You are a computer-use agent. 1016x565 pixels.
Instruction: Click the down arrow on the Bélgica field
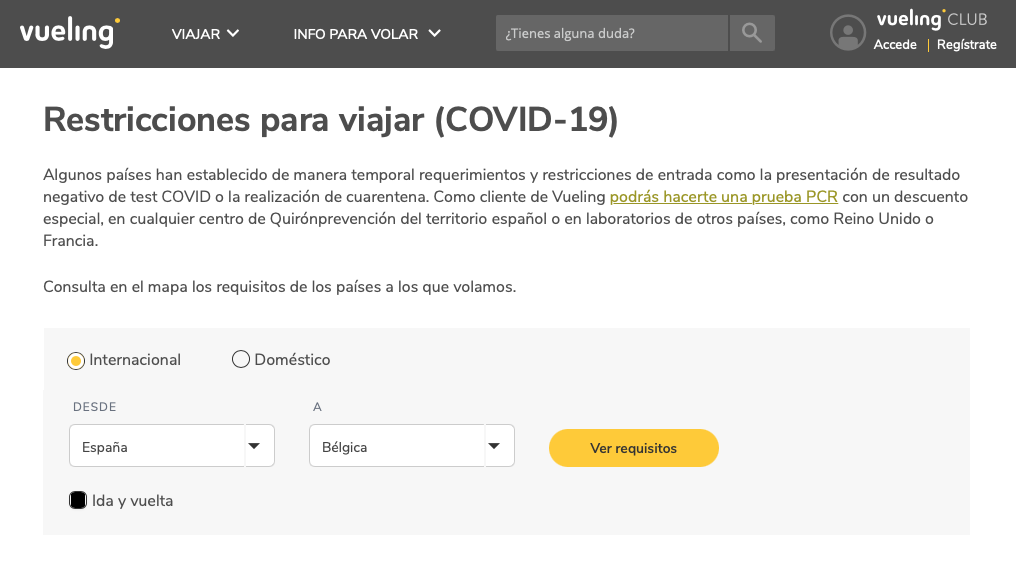(494, 446)
